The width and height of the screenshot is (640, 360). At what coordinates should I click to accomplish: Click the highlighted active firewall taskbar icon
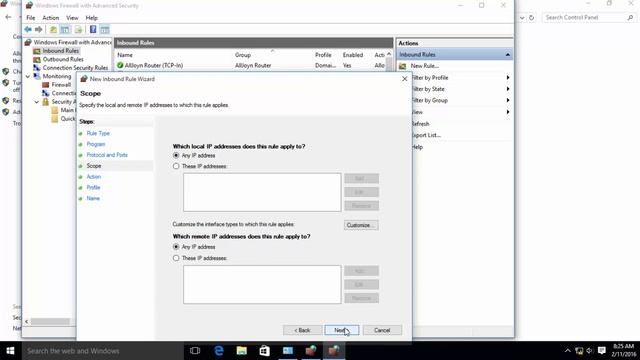coord(334,351)
